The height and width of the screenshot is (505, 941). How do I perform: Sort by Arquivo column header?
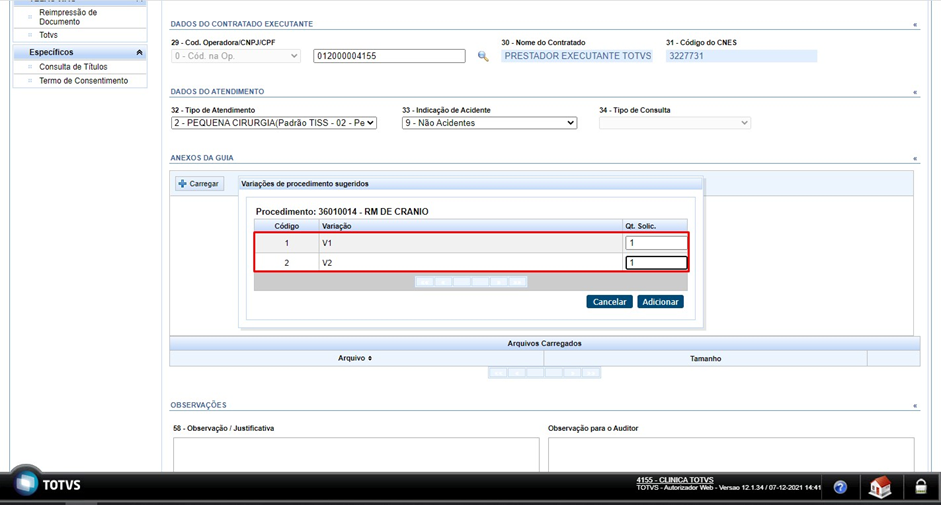355,358
